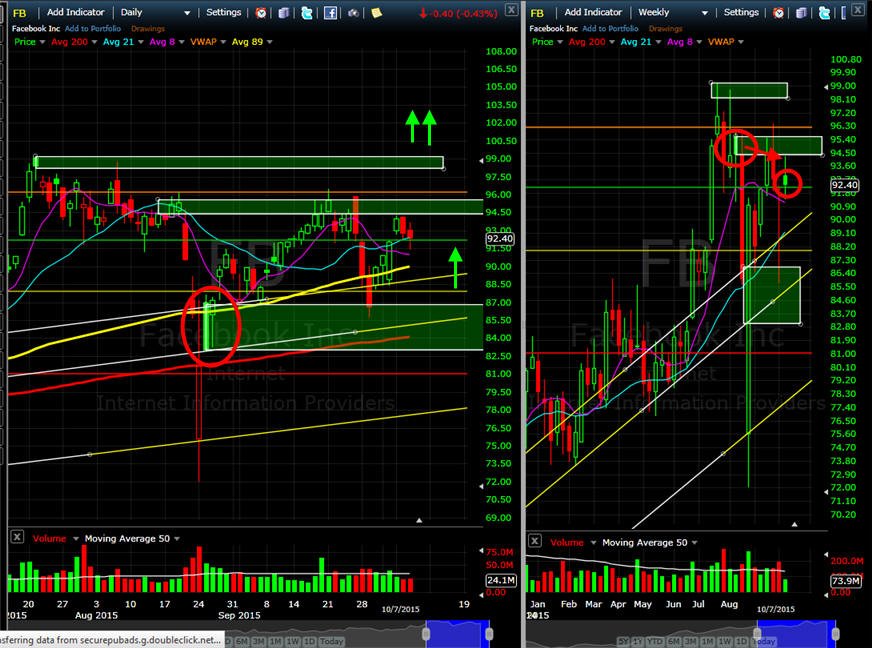Select 6M range in Weekly chart
Image resolution: width=872 pixels, height=648 pixels.
tap(673, 641)
